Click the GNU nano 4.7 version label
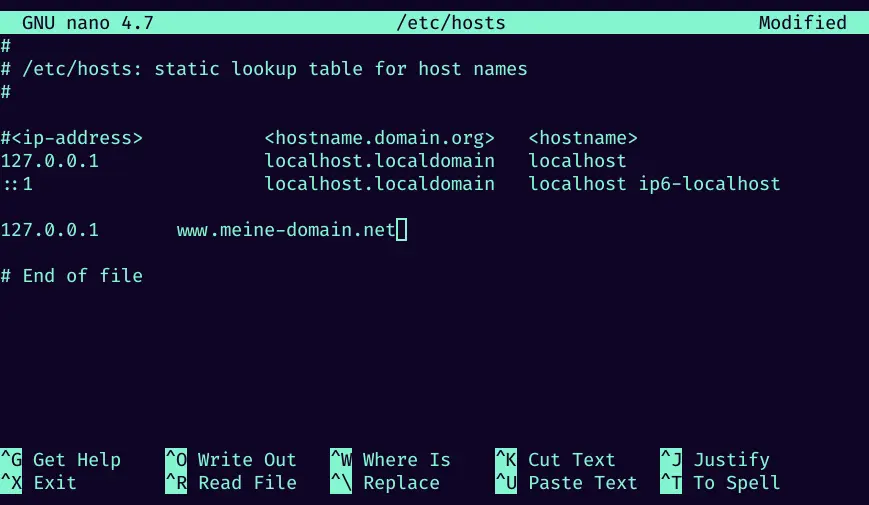Image resolution: width=869 pixels, height=505 pixels. point(88,23)
